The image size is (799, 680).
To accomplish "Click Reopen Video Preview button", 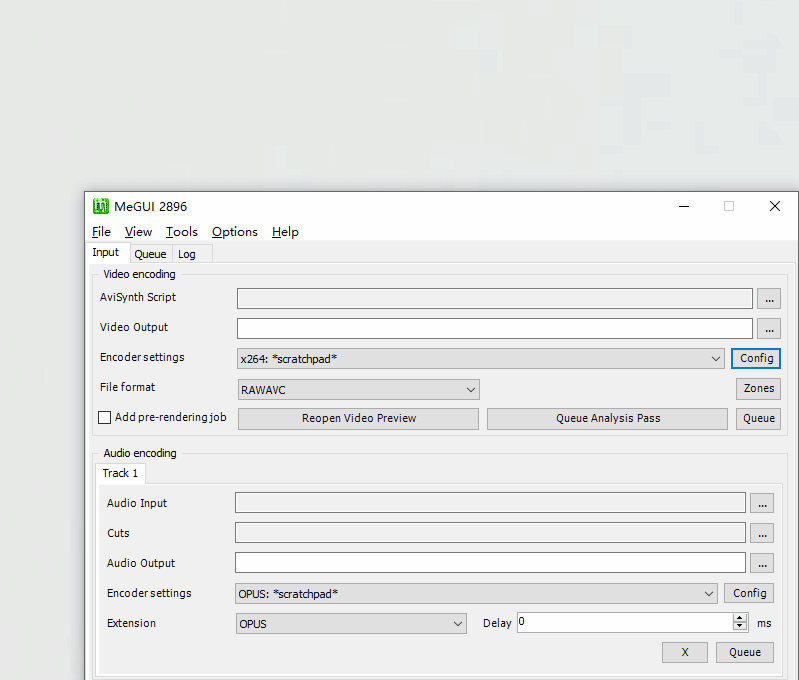I will tap(358, 419).
